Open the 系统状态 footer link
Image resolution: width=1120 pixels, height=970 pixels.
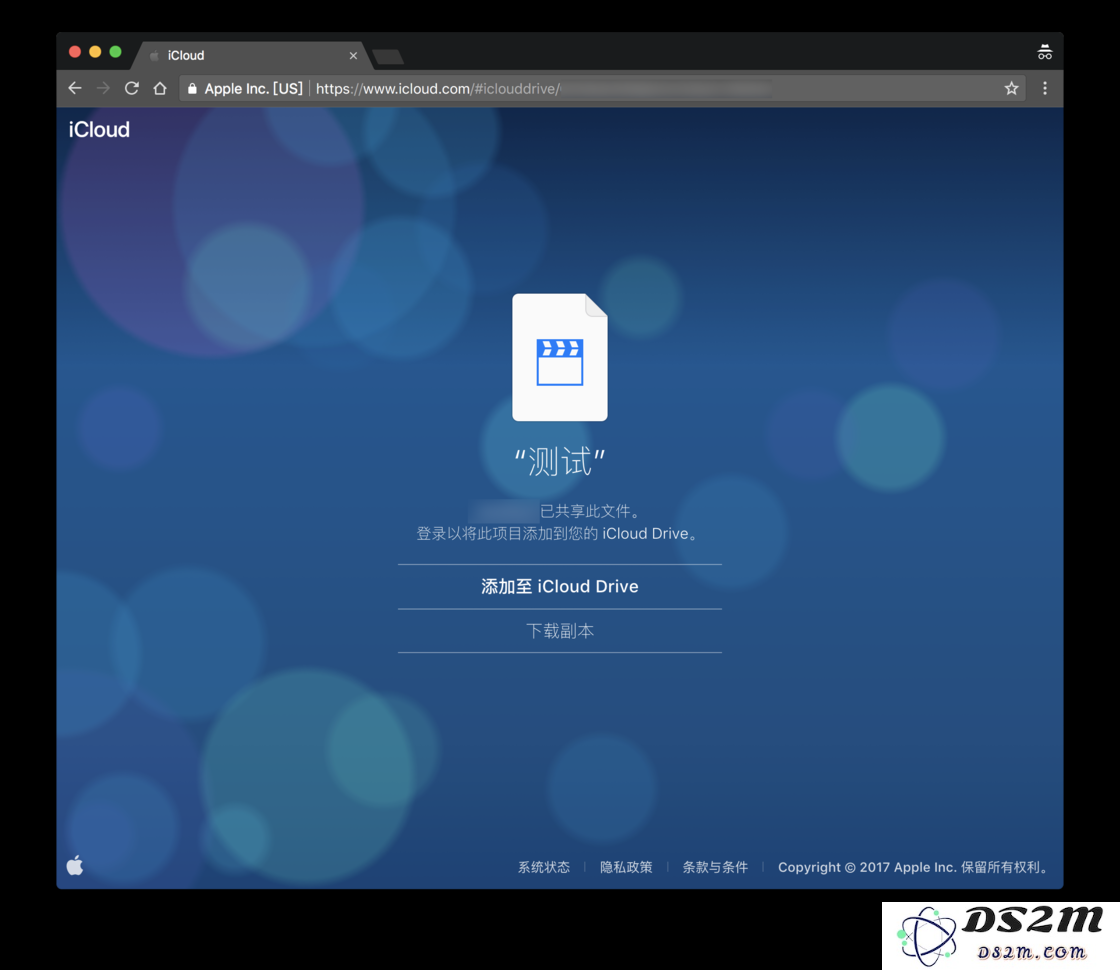544,867
